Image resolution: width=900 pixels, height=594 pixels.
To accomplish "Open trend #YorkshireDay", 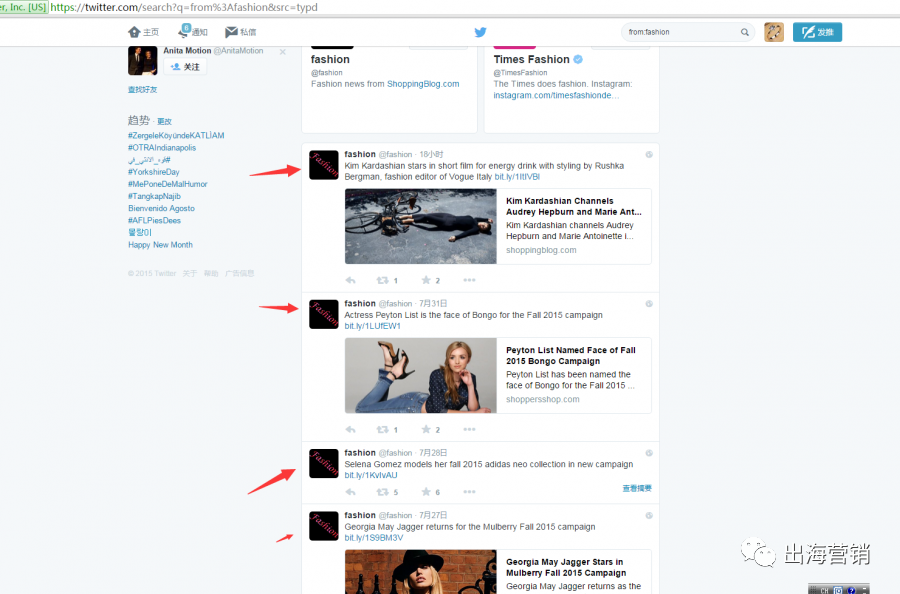I will (153, 172).
